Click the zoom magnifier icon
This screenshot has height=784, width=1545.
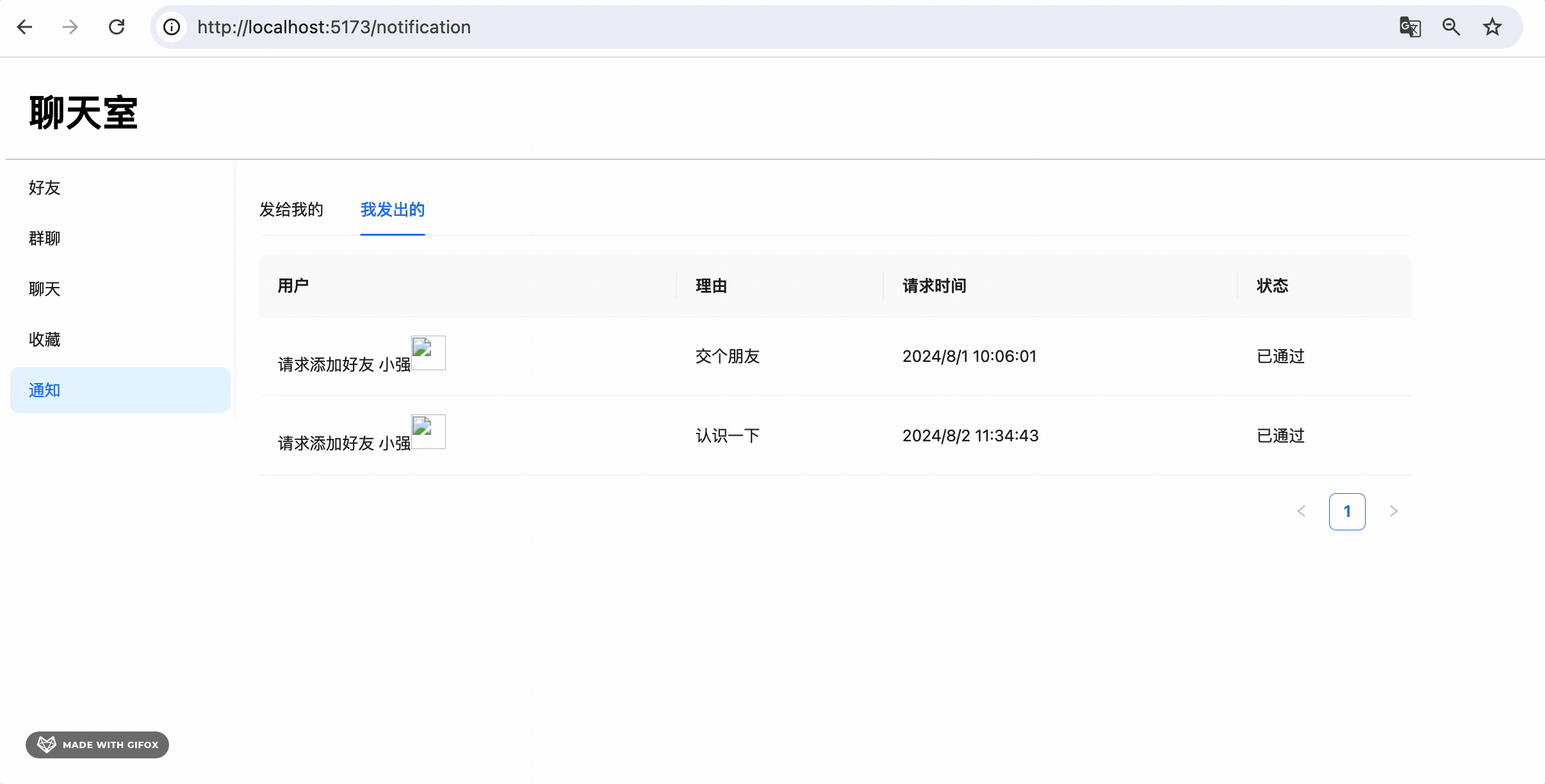coord(1451,27)
